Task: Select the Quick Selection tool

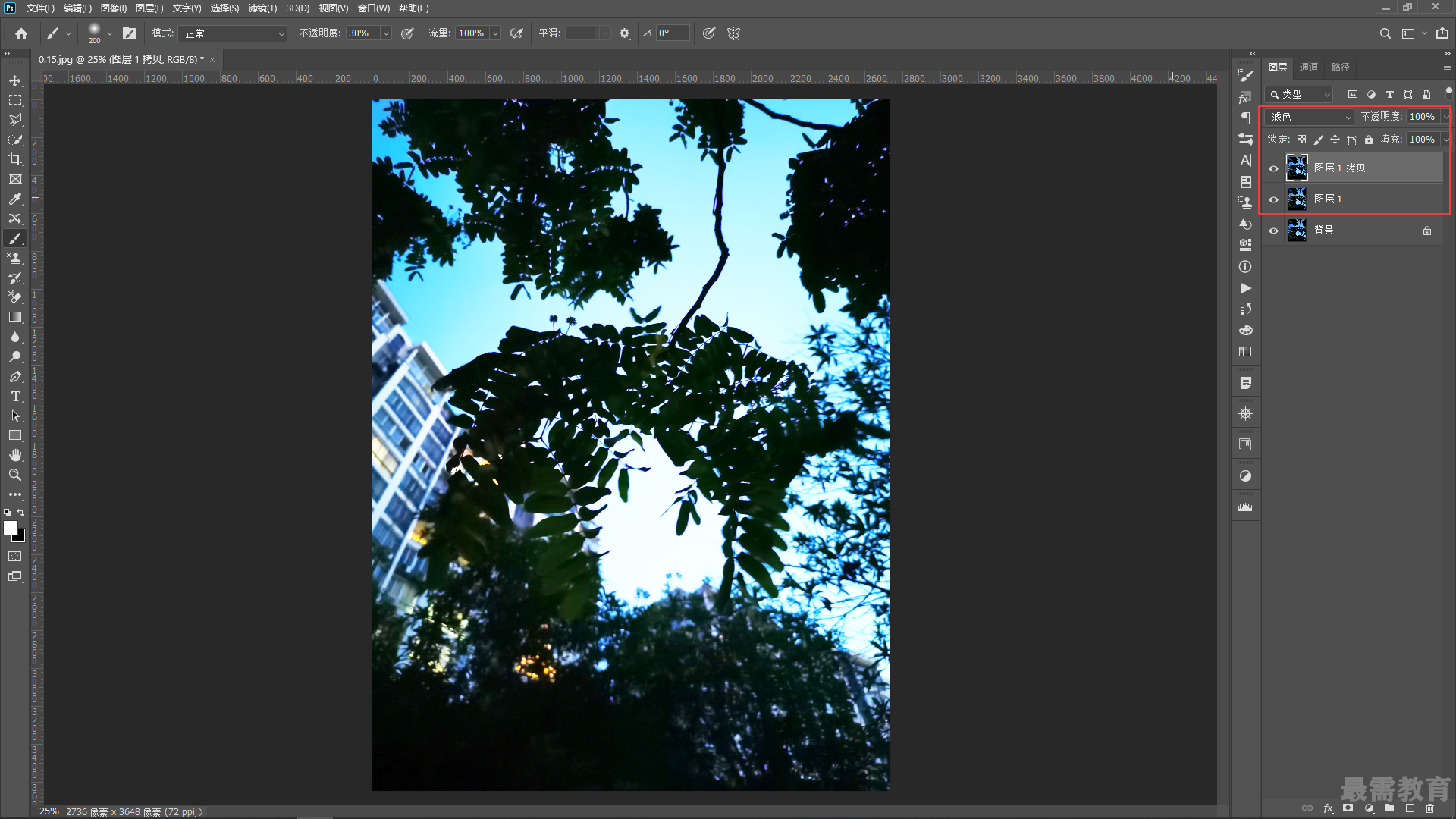Action: 15,140
